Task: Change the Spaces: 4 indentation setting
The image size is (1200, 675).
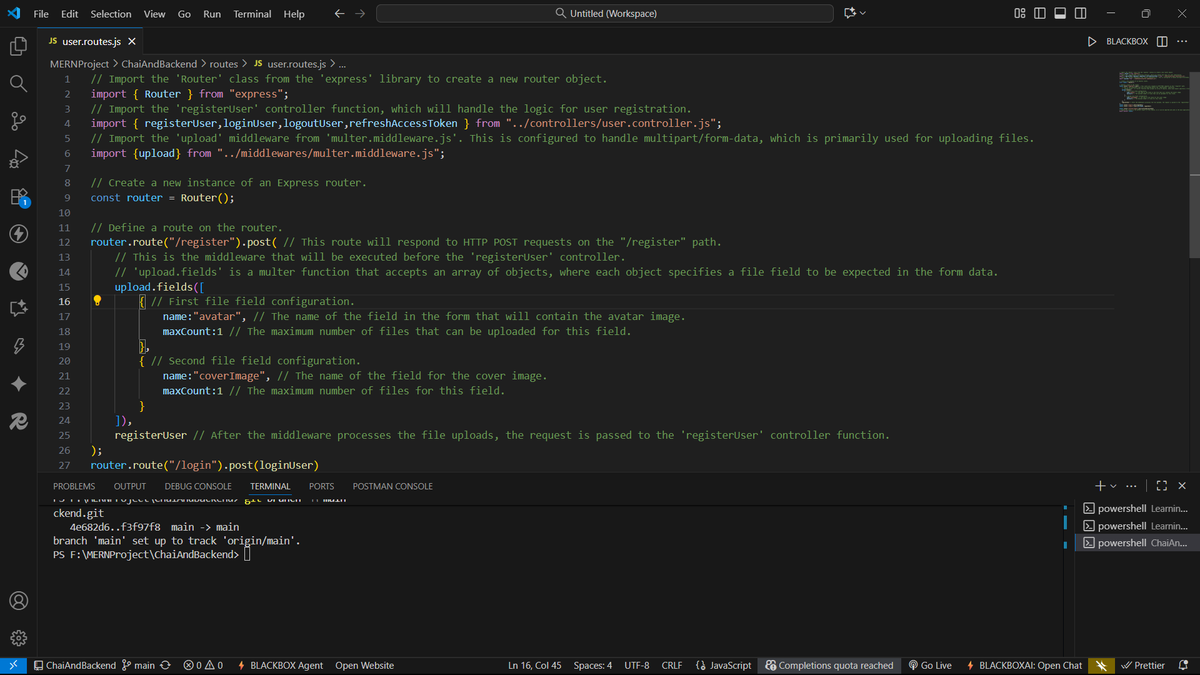Action: pos(593,665)
